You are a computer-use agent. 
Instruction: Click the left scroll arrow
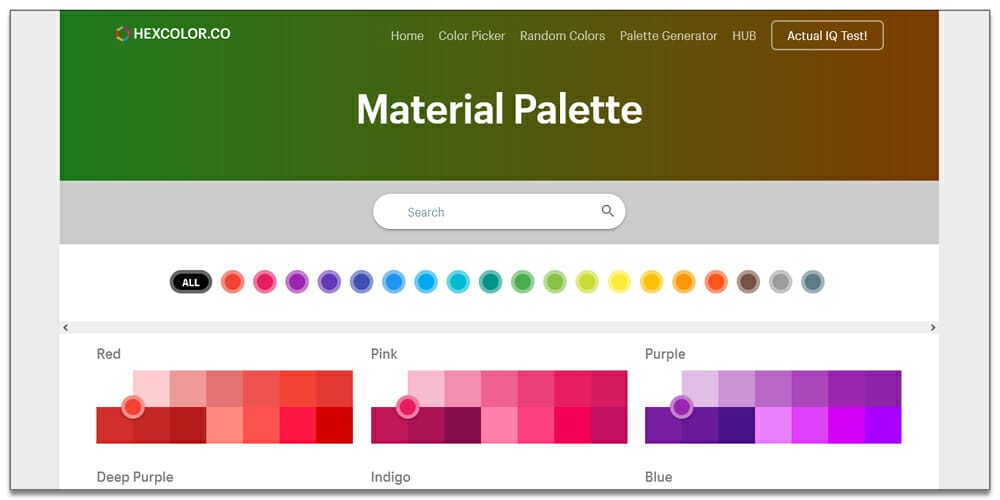pos(66,327)
